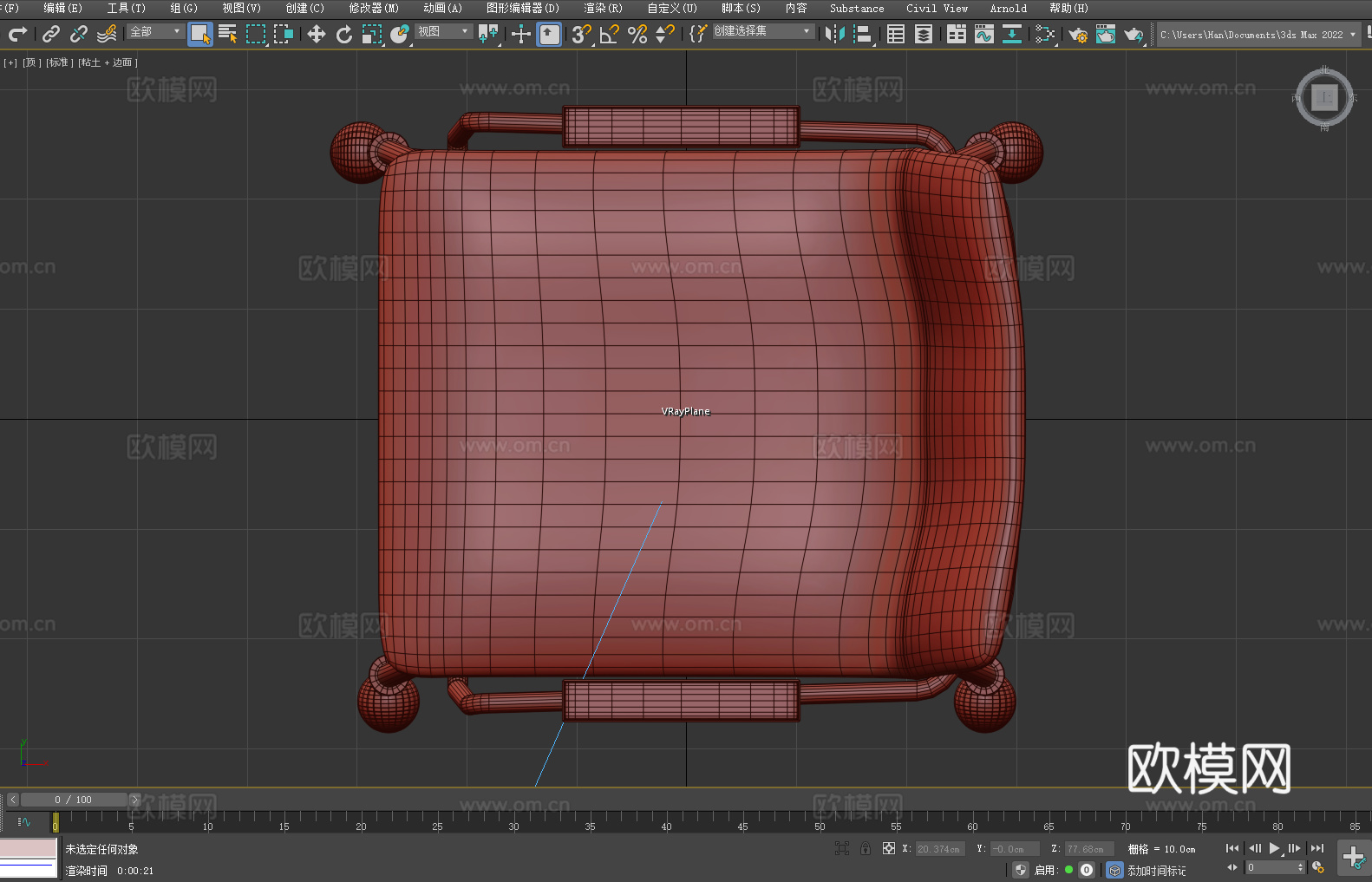Open Curve Editor icon

point(984,34)
